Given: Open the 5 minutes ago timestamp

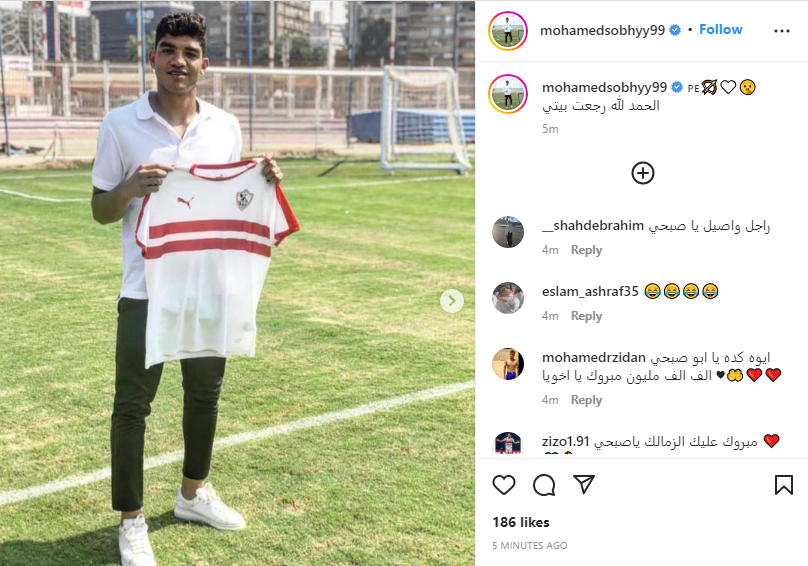Looking at the screenshot, I should (530, 545).
